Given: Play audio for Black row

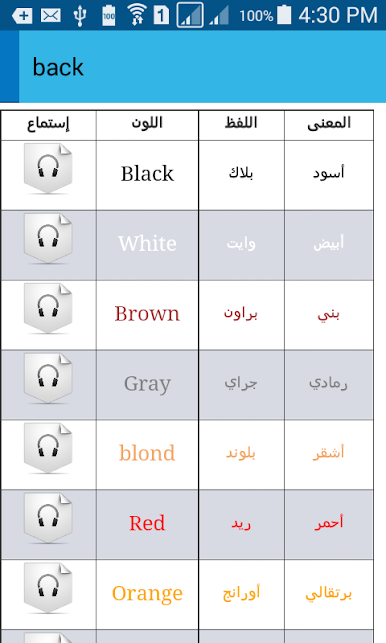Looking at the screenshot, I should tap(48, 169).
